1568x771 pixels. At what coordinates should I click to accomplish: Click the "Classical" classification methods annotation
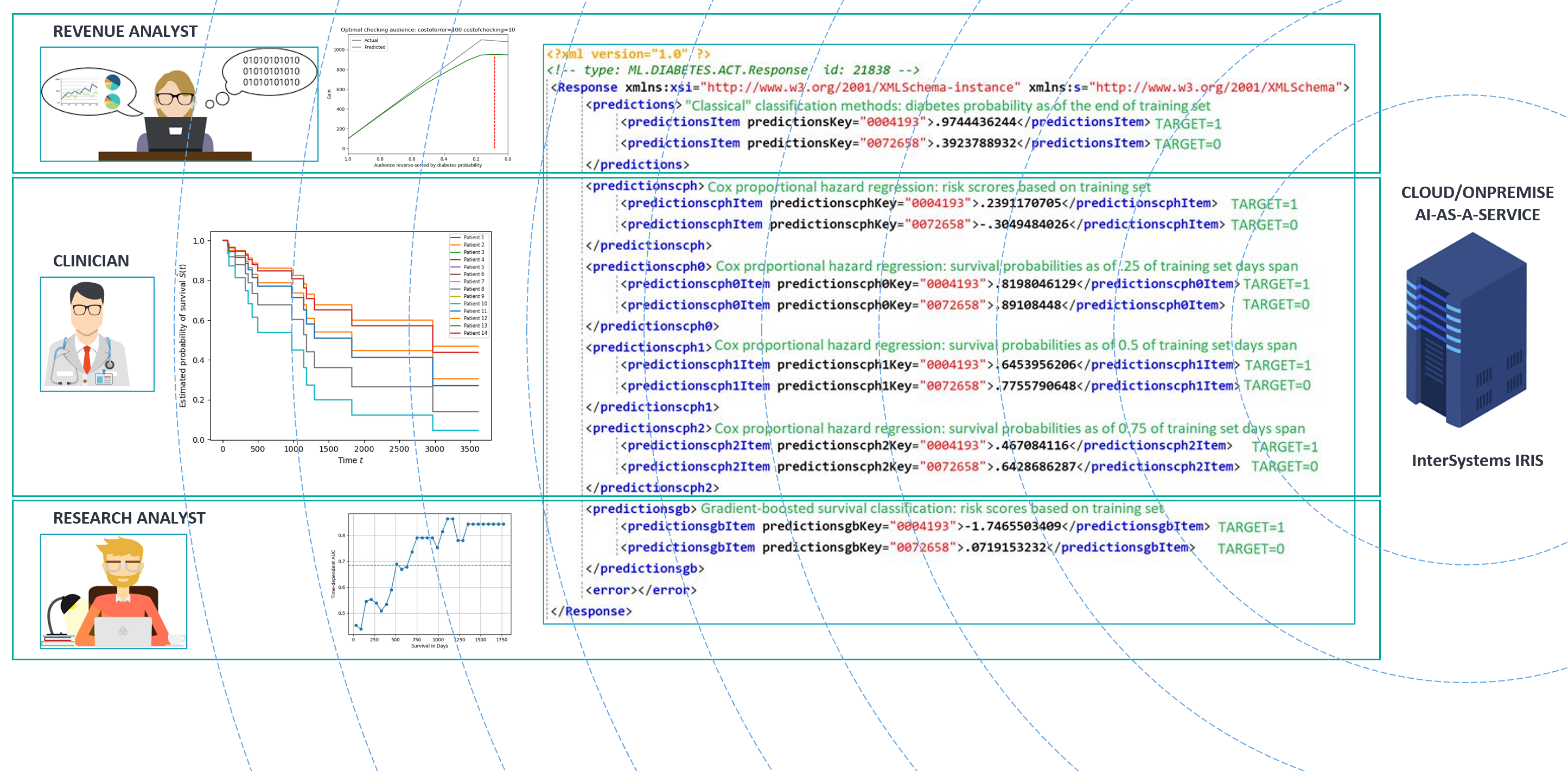pos(948,105)
